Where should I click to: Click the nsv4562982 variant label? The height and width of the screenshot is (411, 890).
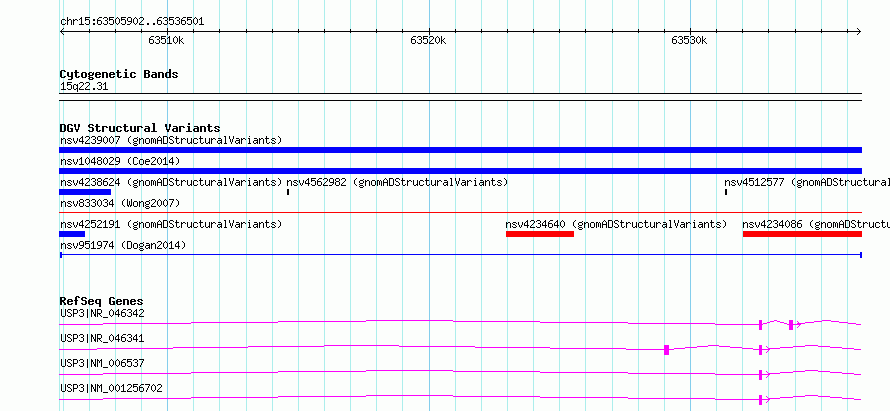pos(397,182)
